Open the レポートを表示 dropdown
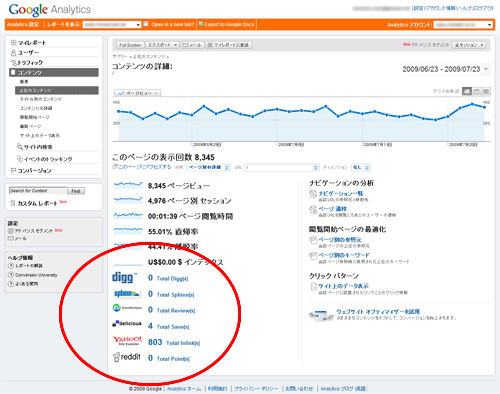This screenshot has height=394, width=500. coord(112,25)
